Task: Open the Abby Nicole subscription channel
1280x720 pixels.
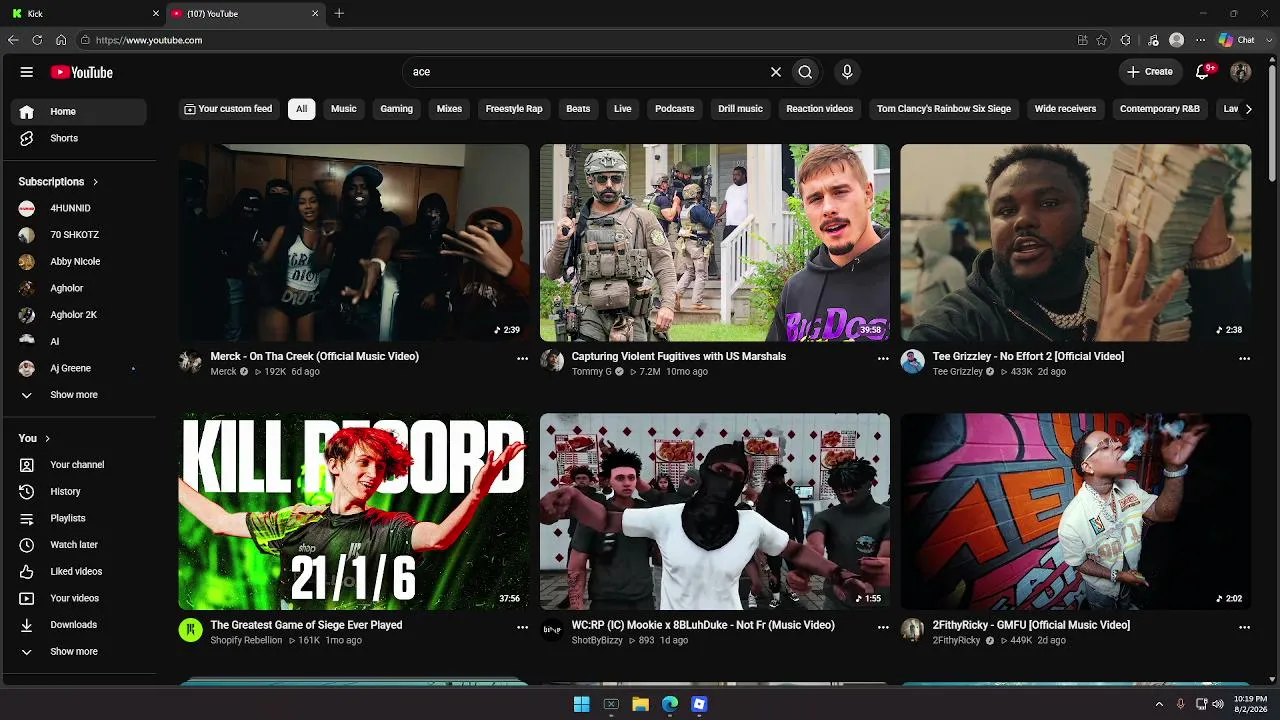Action: point(80,262)
